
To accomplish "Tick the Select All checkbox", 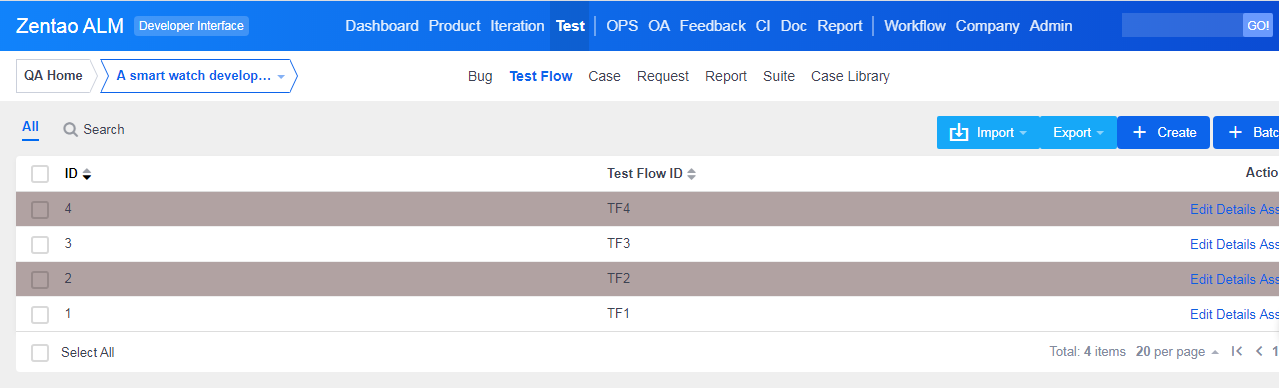I will [40, 353].
